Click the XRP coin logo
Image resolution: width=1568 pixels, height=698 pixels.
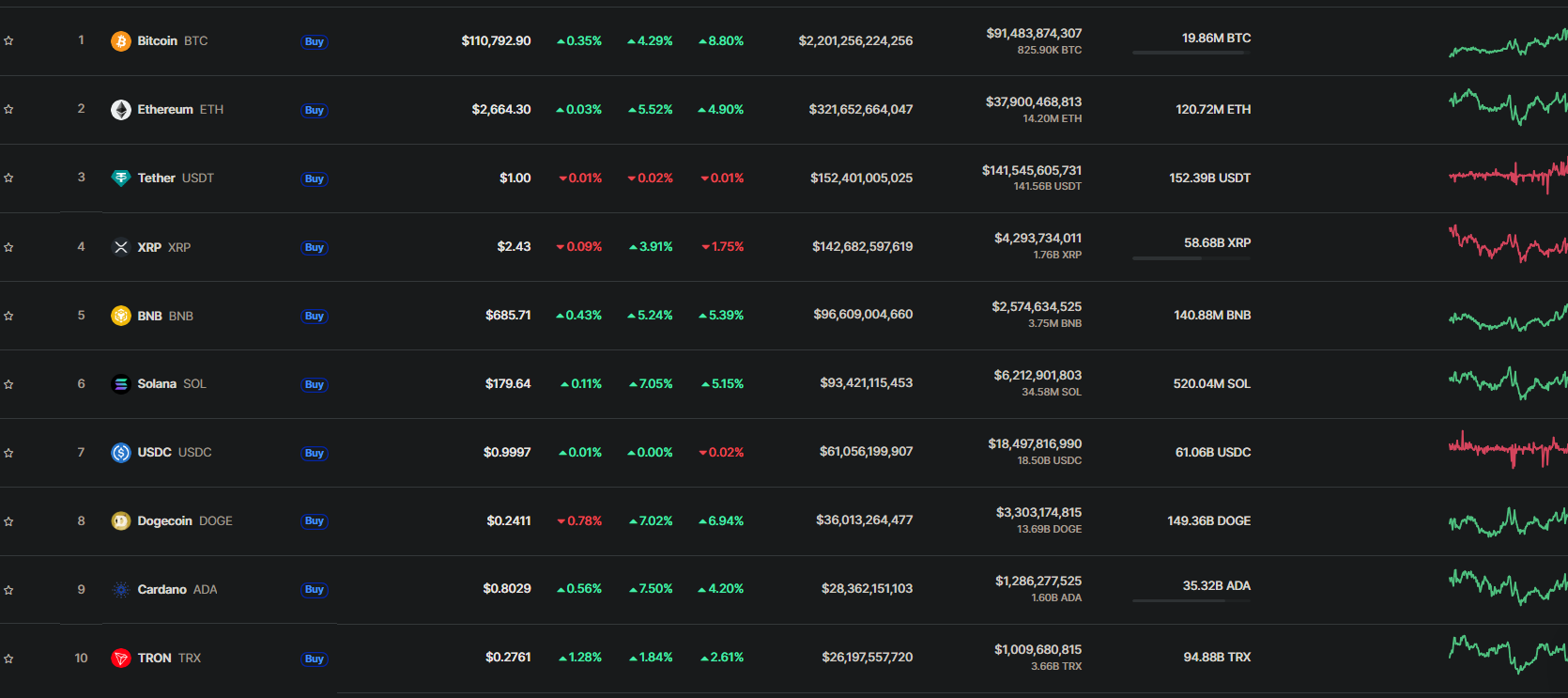(121, 247)
